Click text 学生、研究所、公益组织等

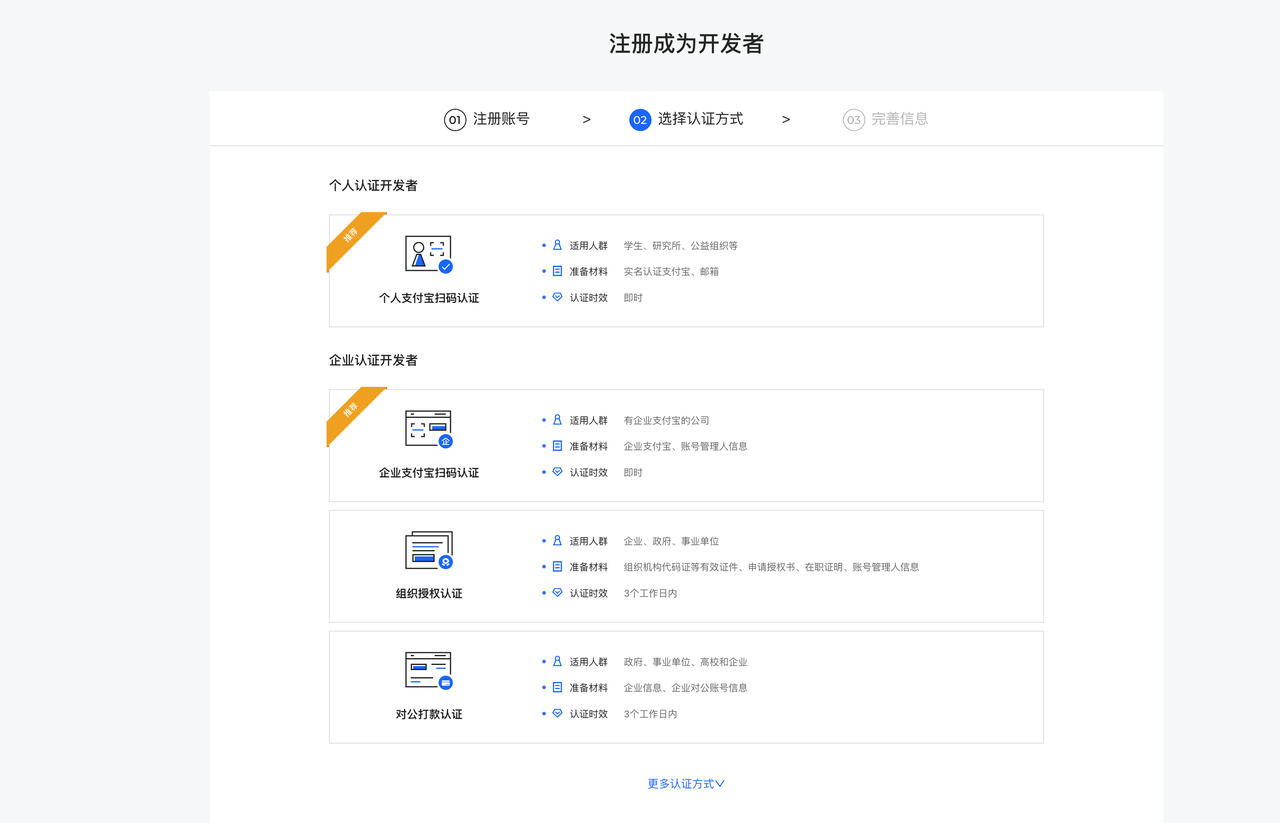(681, 246)
